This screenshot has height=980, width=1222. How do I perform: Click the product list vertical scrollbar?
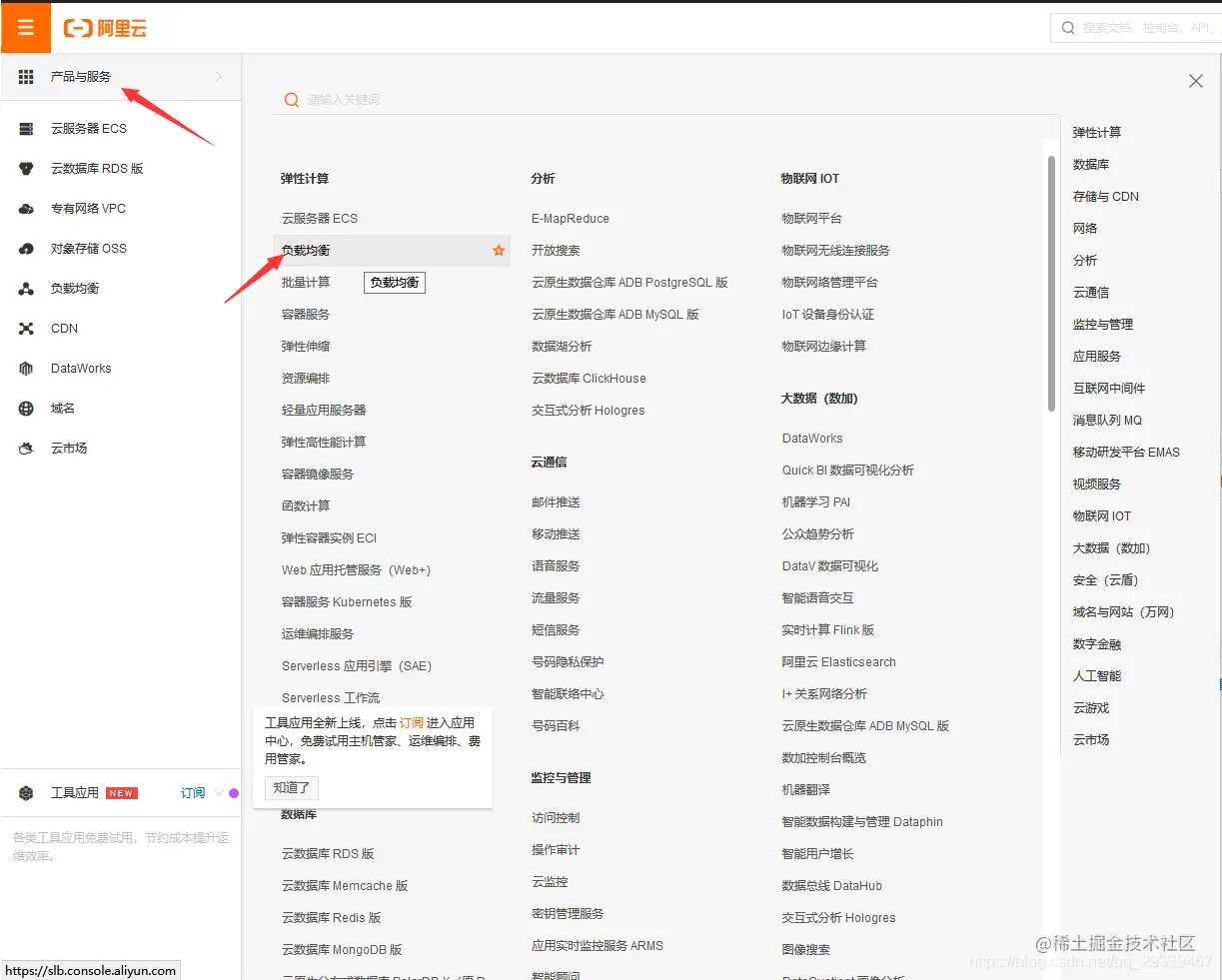coord(1051,284)
